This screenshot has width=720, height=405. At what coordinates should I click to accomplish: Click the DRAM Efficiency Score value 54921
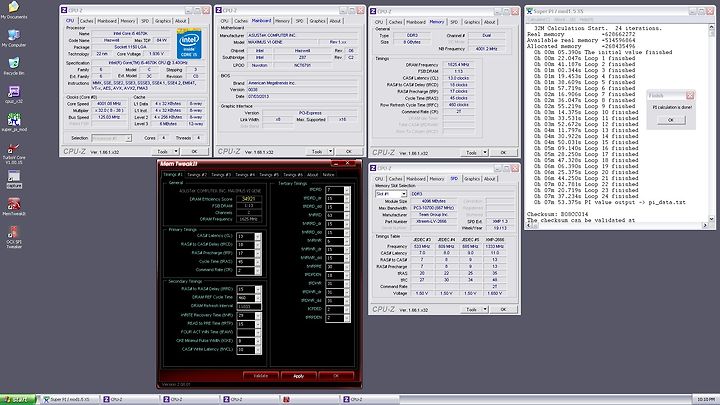pyautogui.click(x=249, y=199)
